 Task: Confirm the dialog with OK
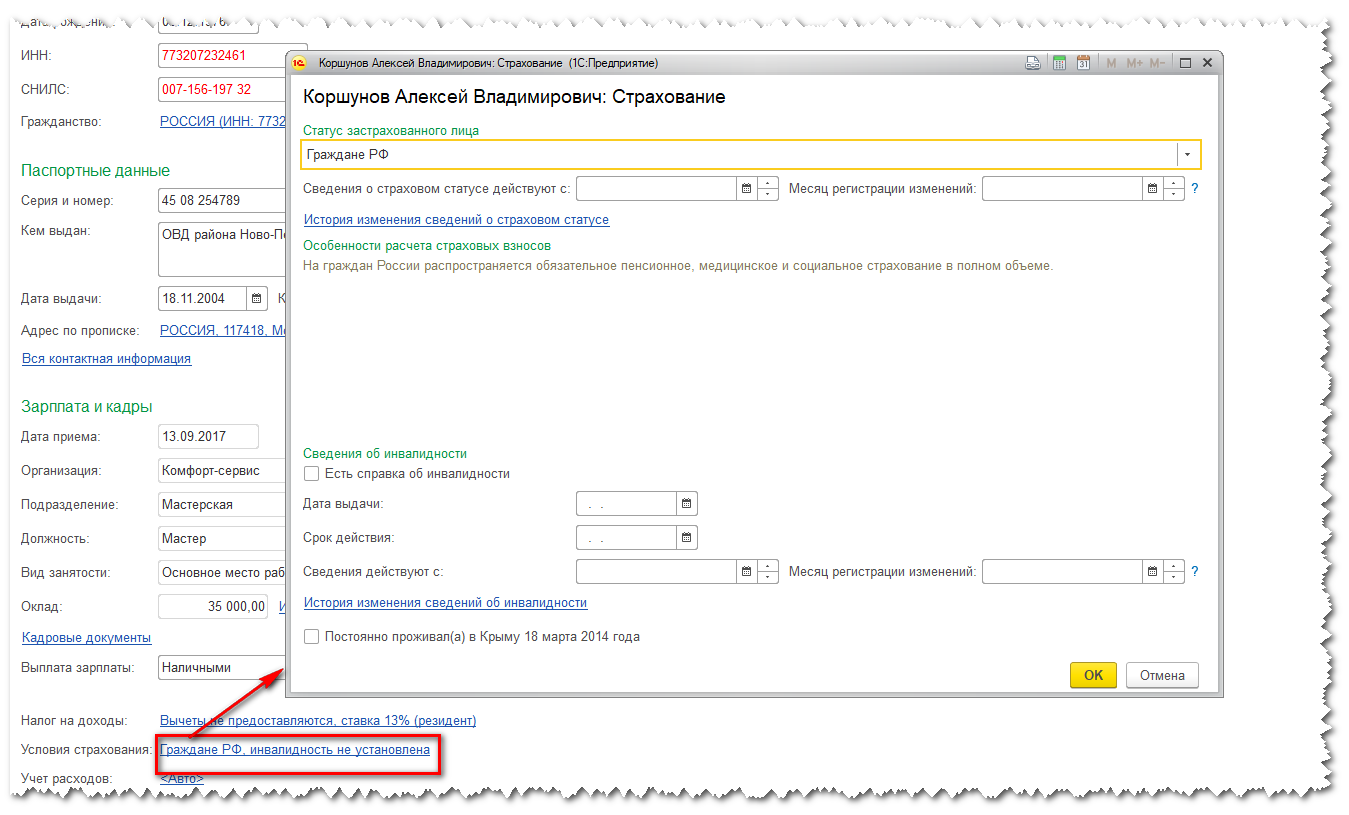1093,675
